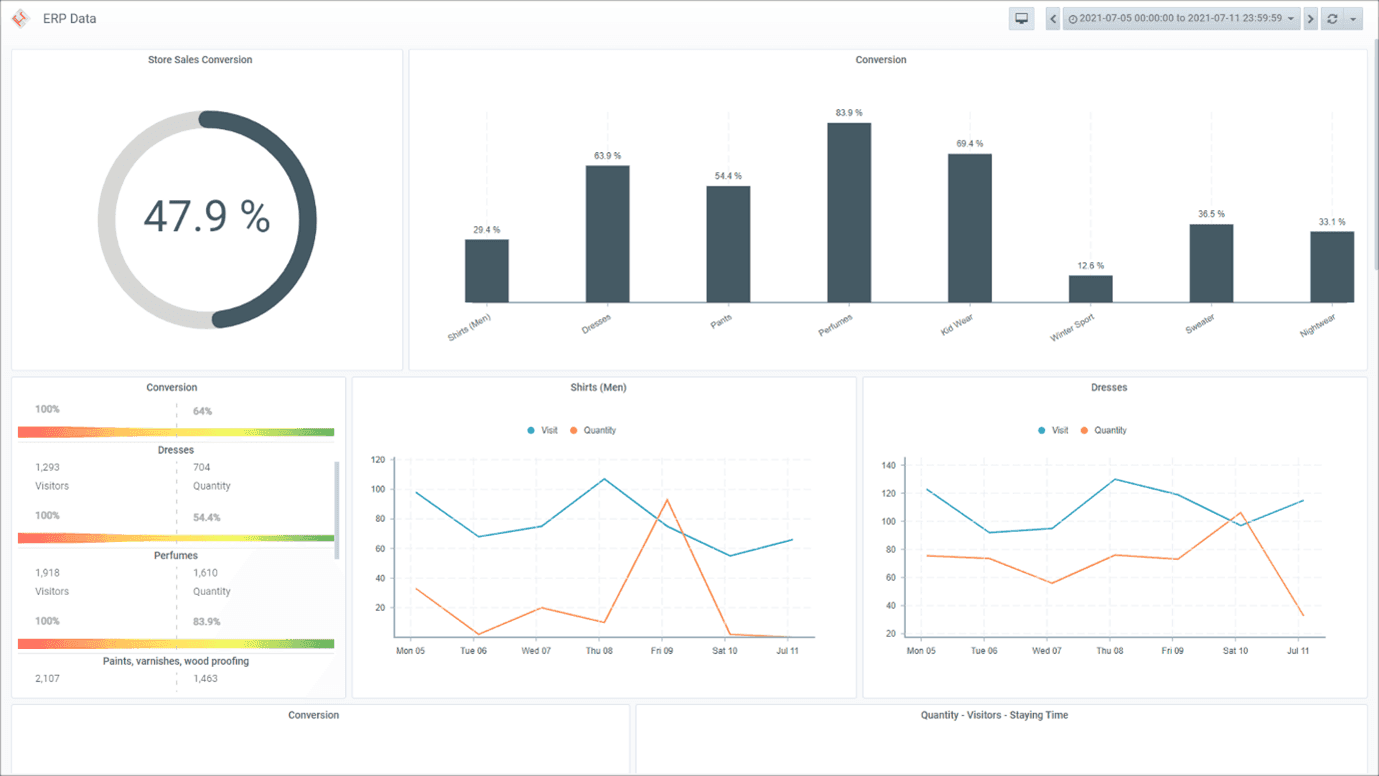Select the Kid Wear 69.4 % bar
The width and height of the screenshot is (1379, 776).
coord(970,227)
